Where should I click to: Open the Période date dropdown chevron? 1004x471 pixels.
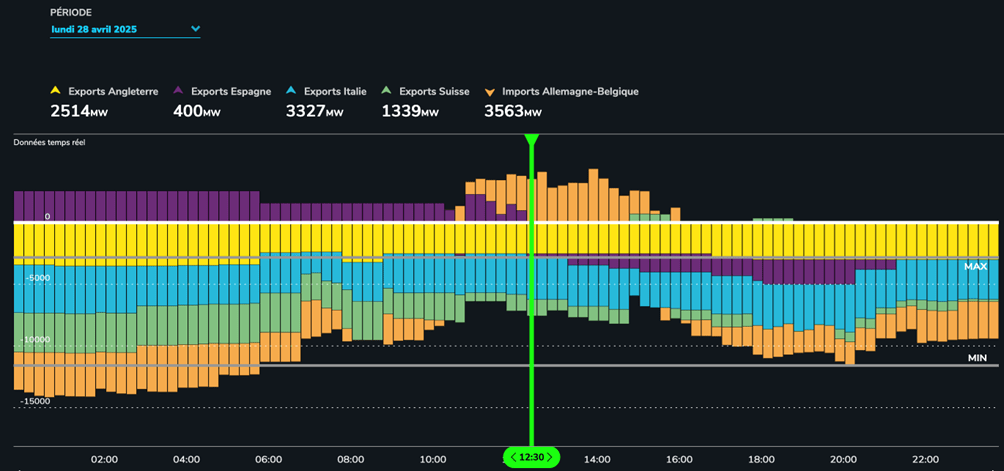(x=195, y=29)
